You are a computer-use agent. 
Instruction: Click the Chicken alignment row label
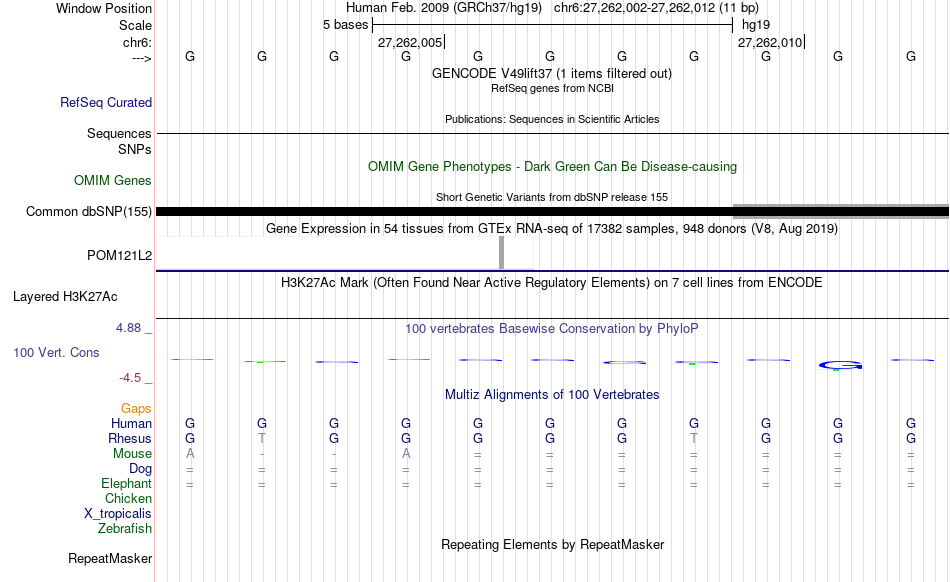(128, 498)
